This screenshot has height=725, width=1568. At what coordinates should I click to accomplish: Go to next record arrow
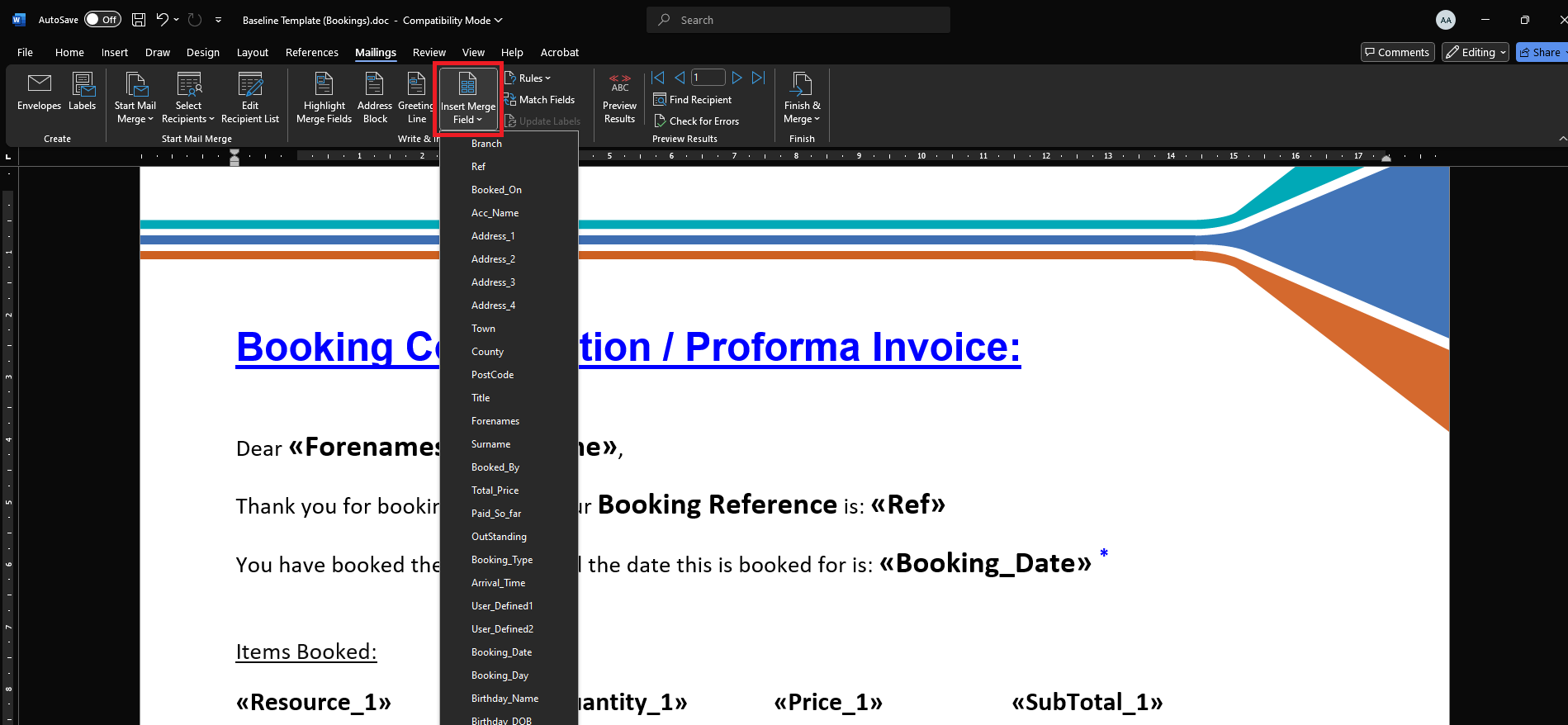coord(737,78)
